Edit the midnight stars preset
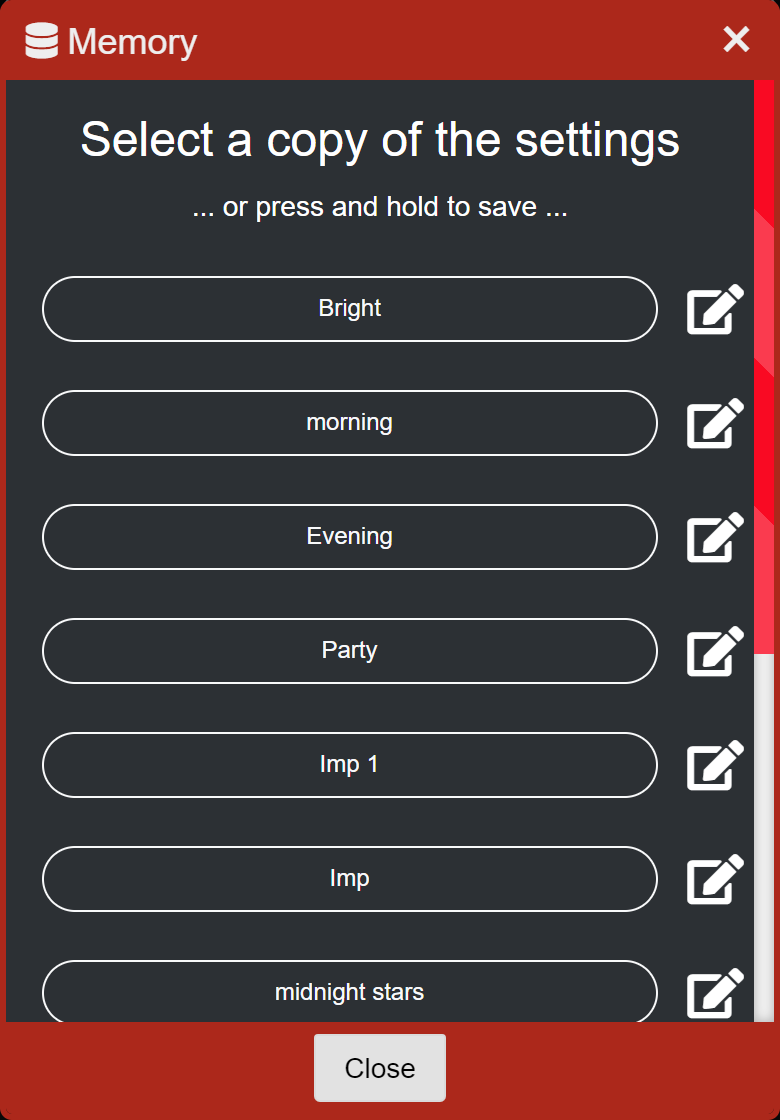 (x=715, y=993)
